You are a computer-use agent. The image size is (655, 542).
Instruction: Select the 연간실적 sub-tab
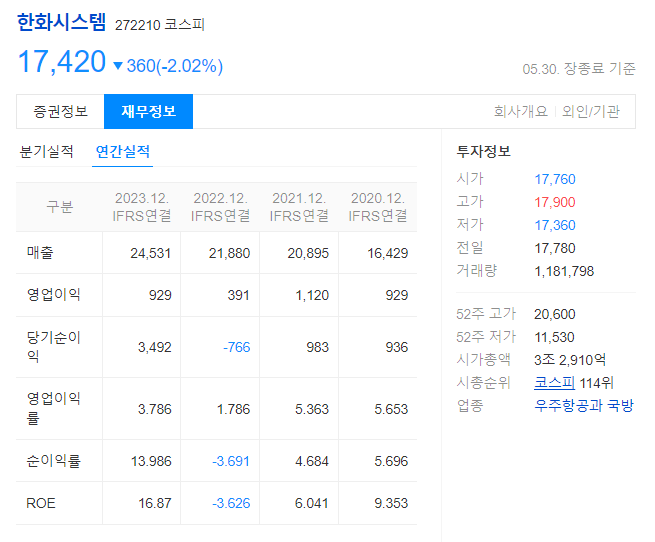click(122, 151)
